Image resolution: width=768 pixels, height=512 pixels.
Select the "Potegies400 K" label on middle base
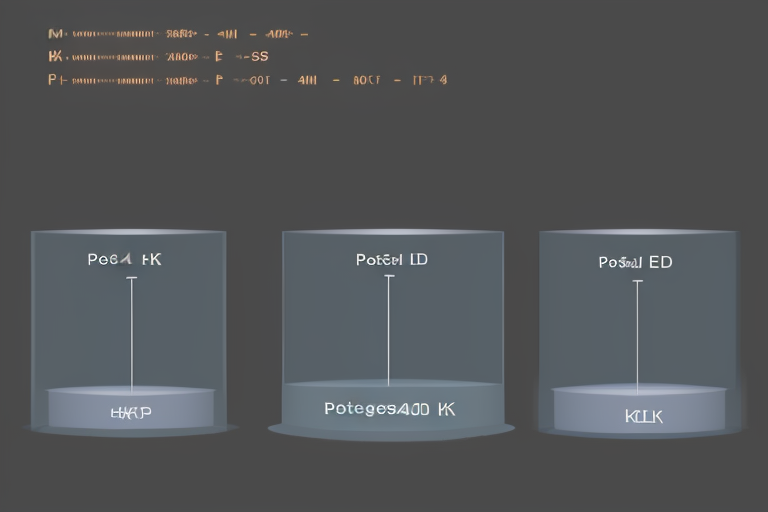(388, 408)
